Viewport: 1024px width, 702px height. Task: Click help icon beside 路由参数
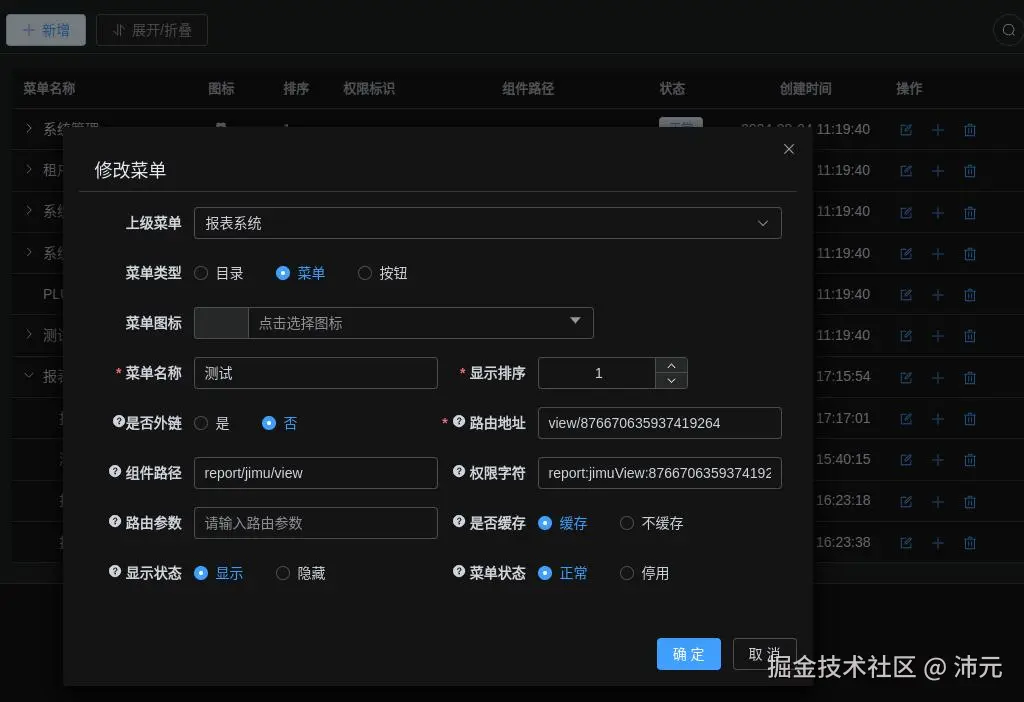pyautogui.click(x=115, y=522)
